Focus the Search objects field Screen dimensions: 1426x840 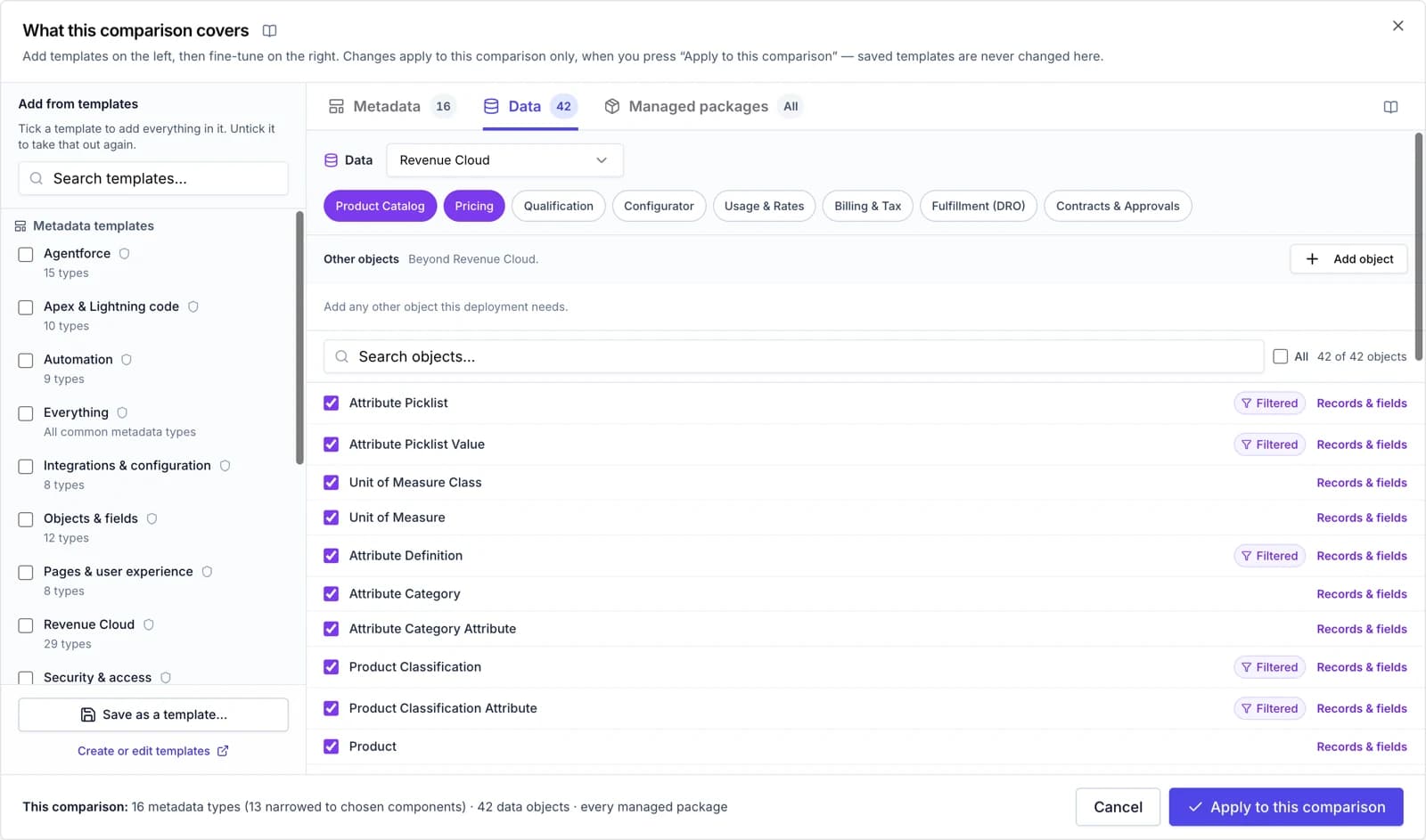tap(793, 356)
